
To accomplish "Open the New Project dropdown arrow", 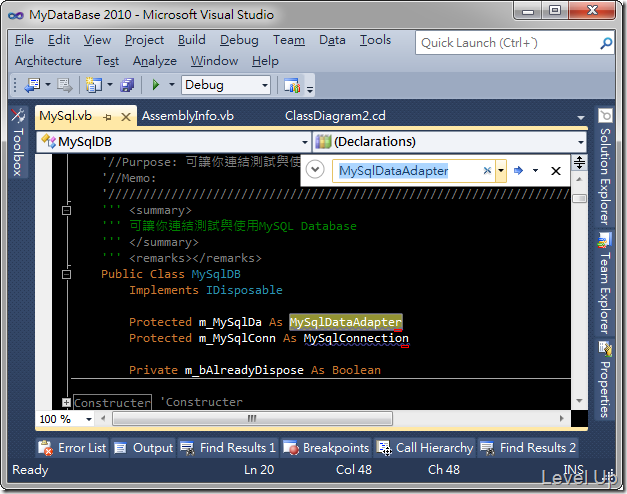I will pyautogui.click(x=110, y=84).
